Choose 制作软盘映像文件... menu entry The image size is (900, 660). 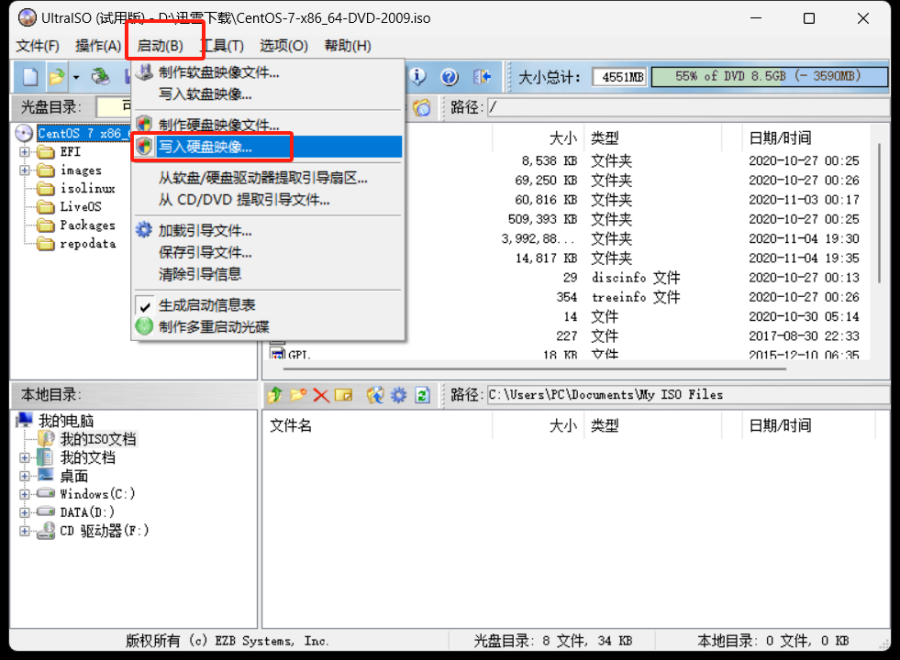click(x=268, y=73)
